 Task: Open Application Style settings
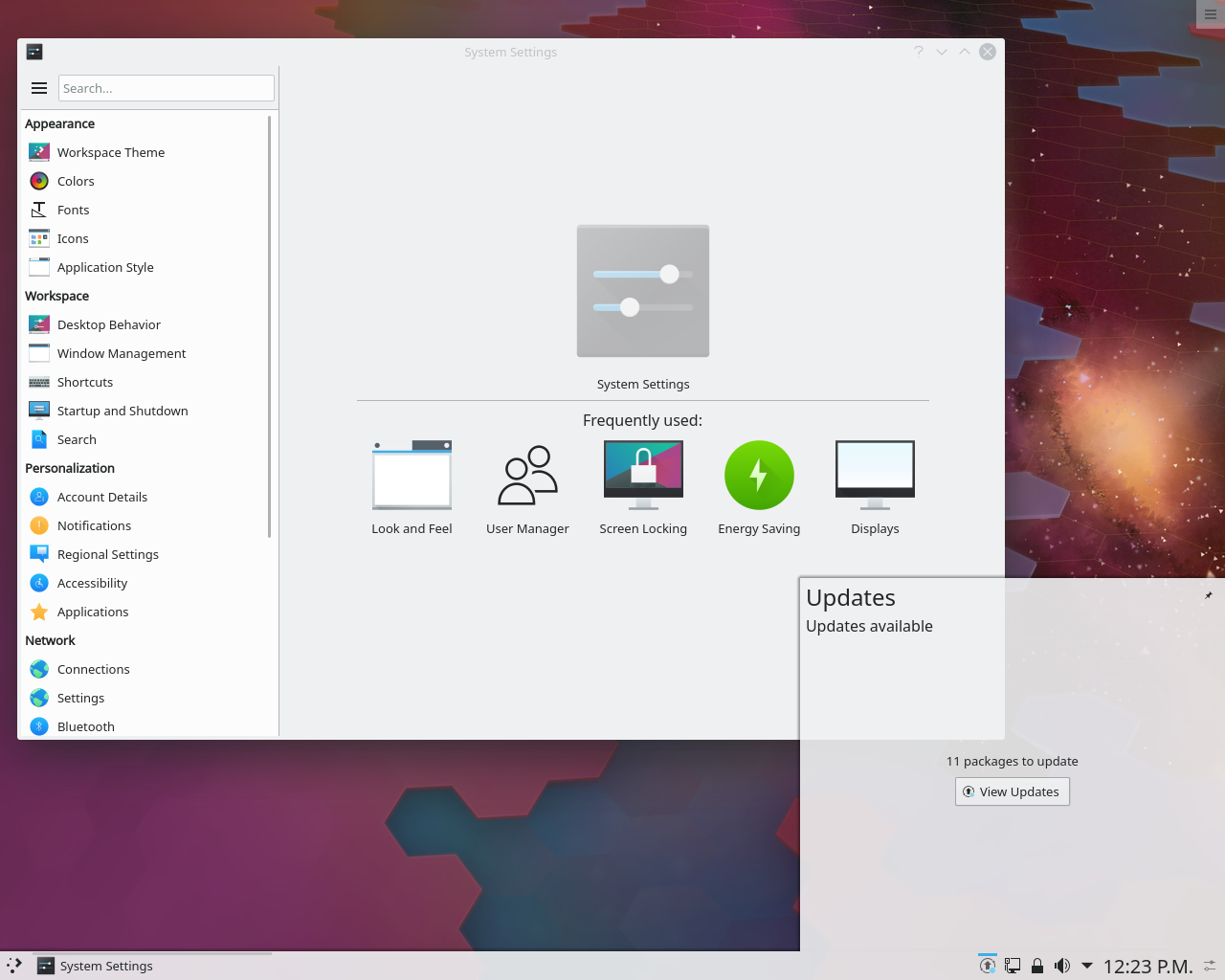(x=106, y=266)
